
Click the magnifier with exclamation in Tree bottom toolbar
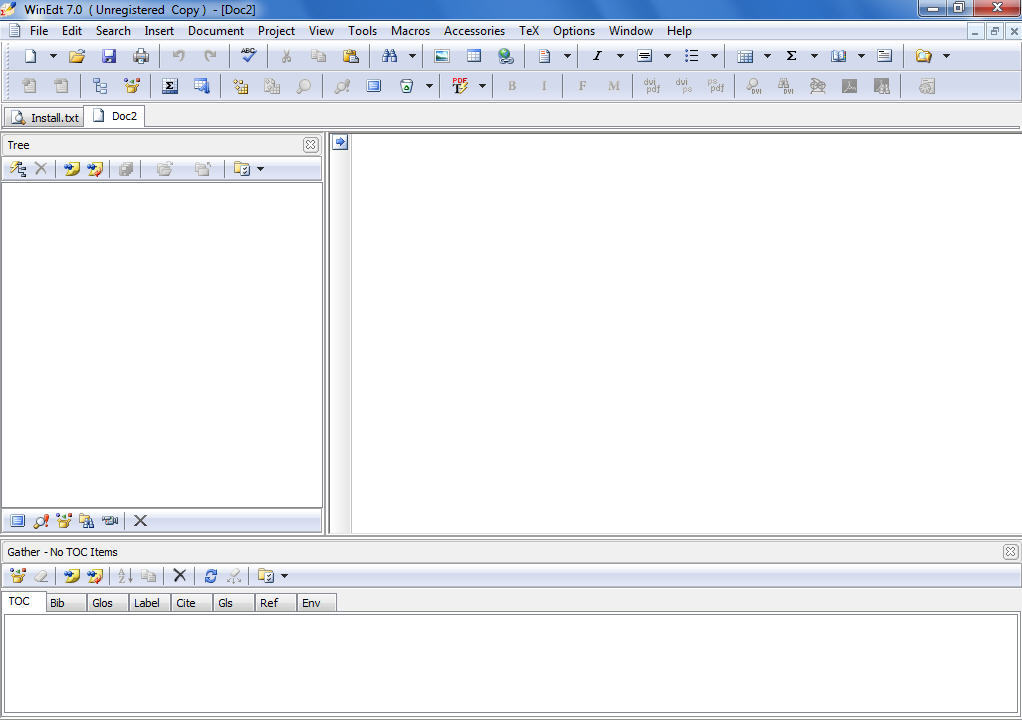[x=41, y=521]
